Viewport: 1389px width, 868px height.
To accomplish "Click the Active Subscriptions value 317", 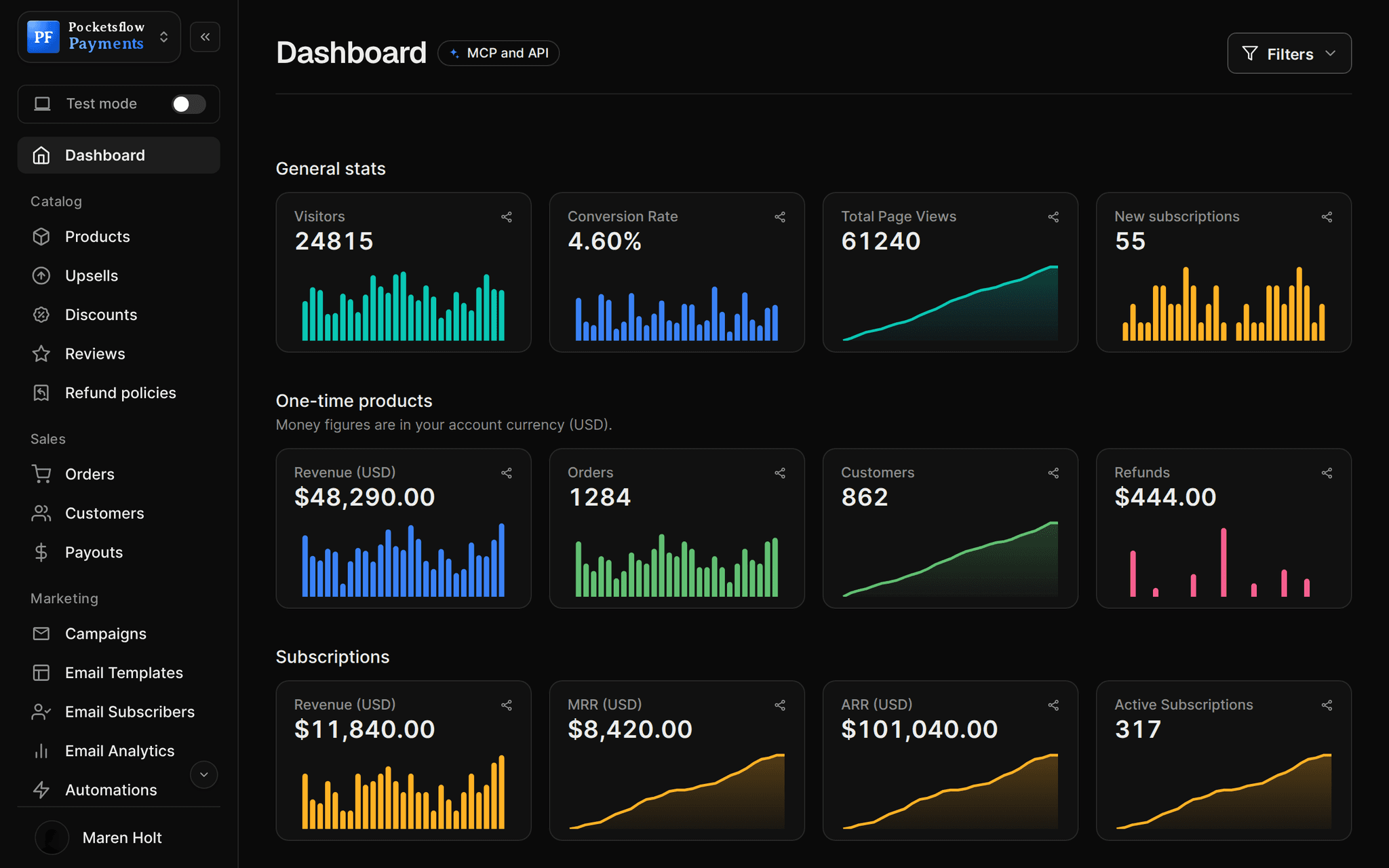I will point(1138,730).
